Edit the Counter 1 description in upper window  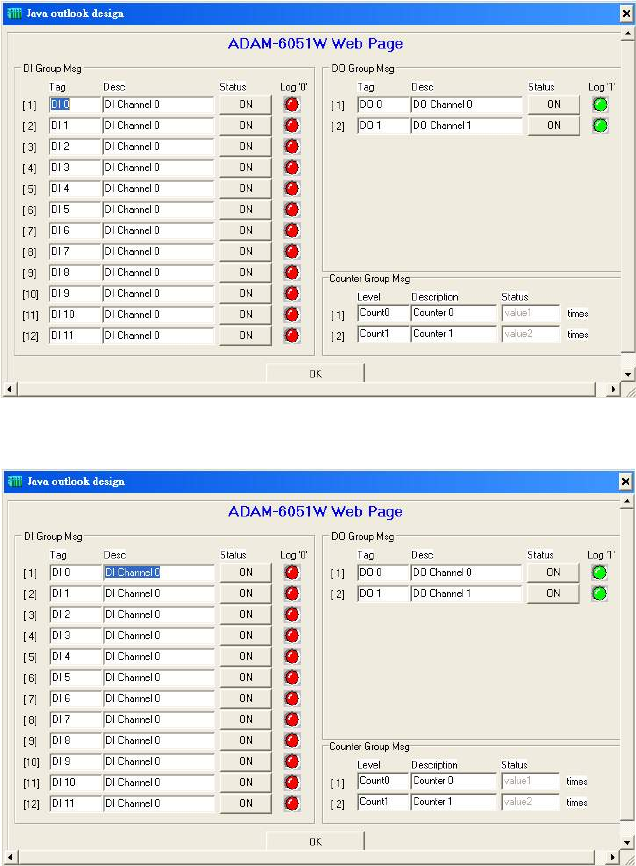pos(454,334)
